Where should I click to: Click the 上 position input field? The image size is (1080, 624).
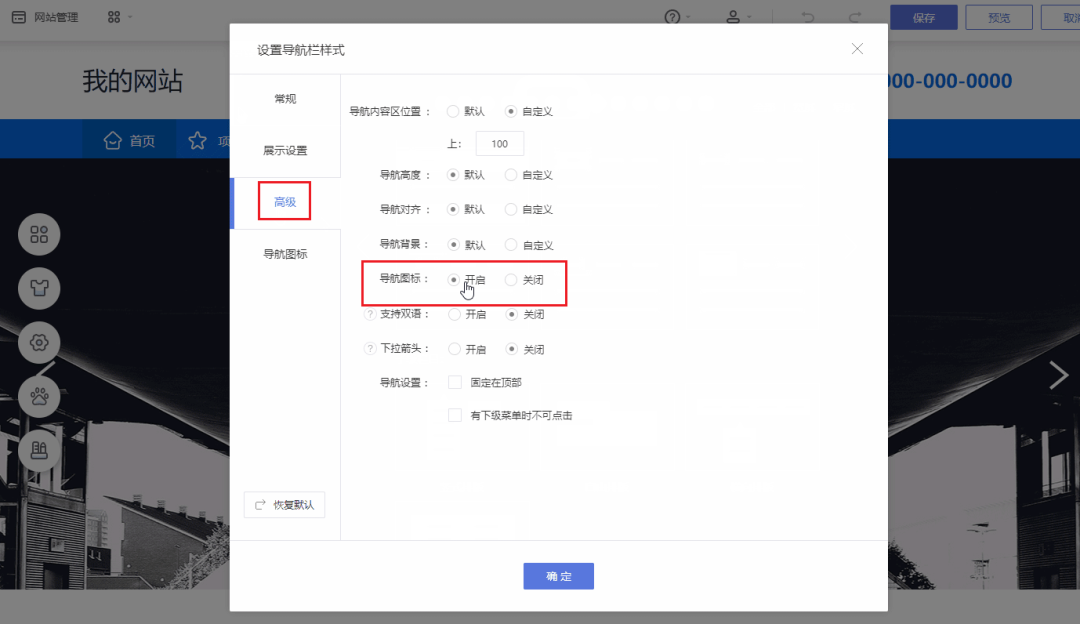click(x=499, y=144)
